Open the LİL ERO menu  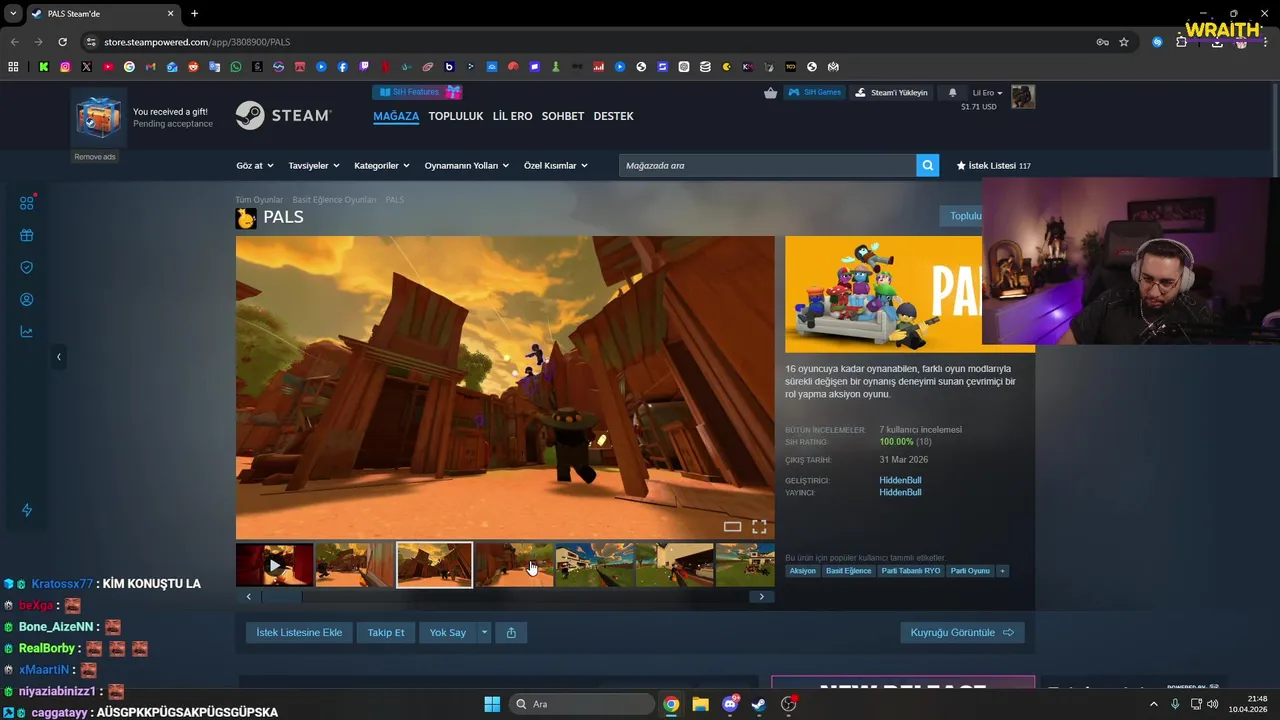(513, 116)
